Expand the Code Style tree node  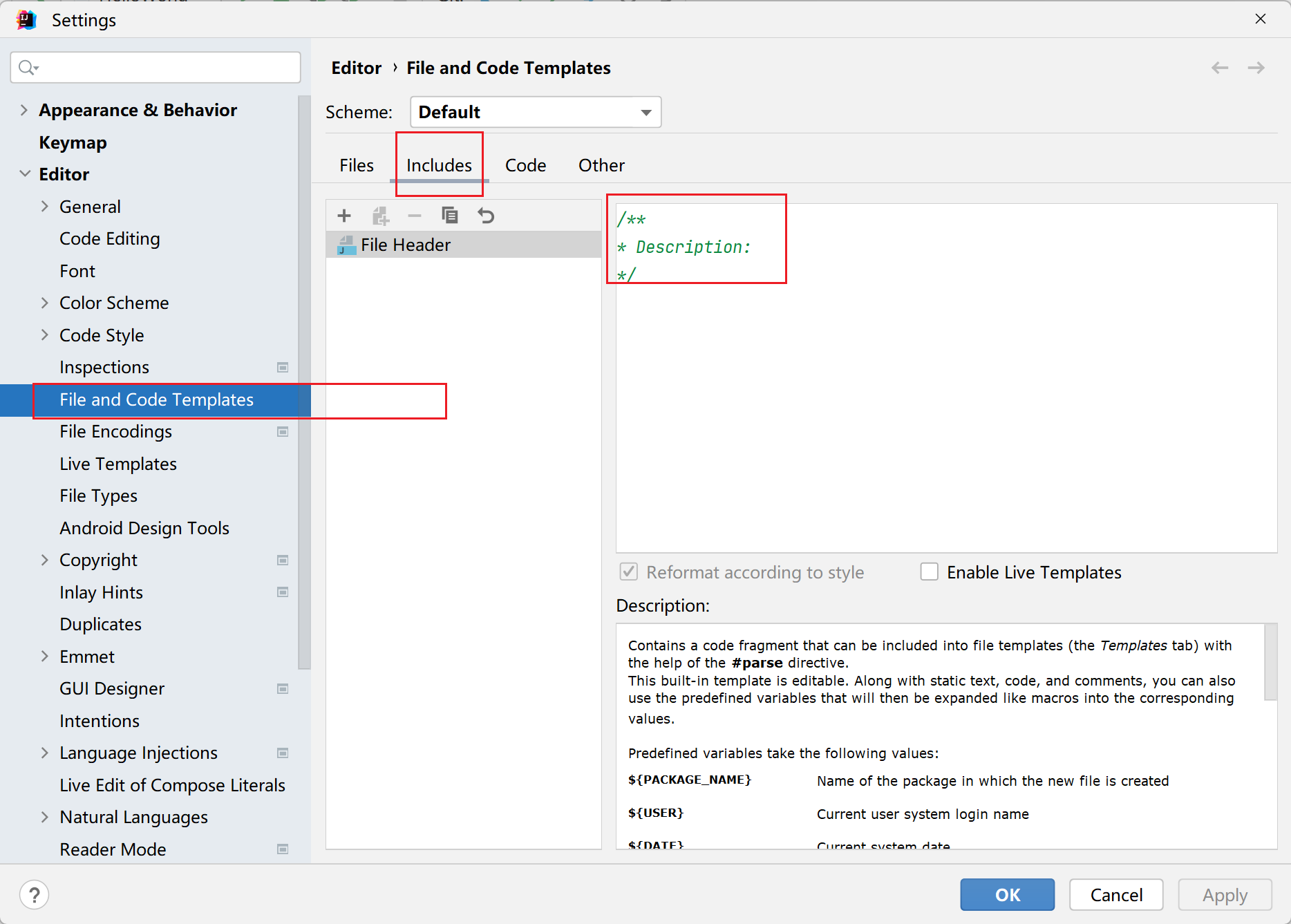pyautogui.click(x=45, y=335)
